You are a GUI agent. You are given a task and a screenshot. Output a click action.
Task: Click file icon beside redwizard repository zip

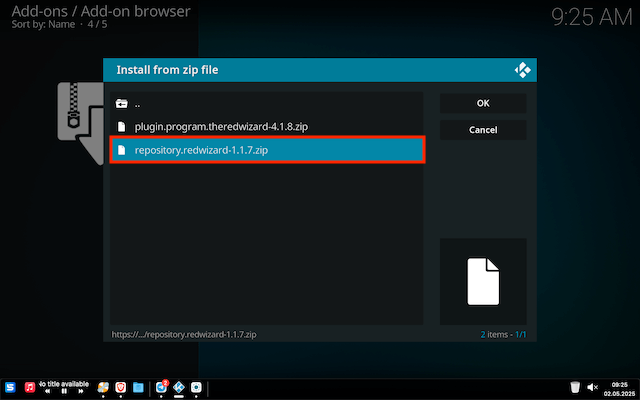coord(121,150)
